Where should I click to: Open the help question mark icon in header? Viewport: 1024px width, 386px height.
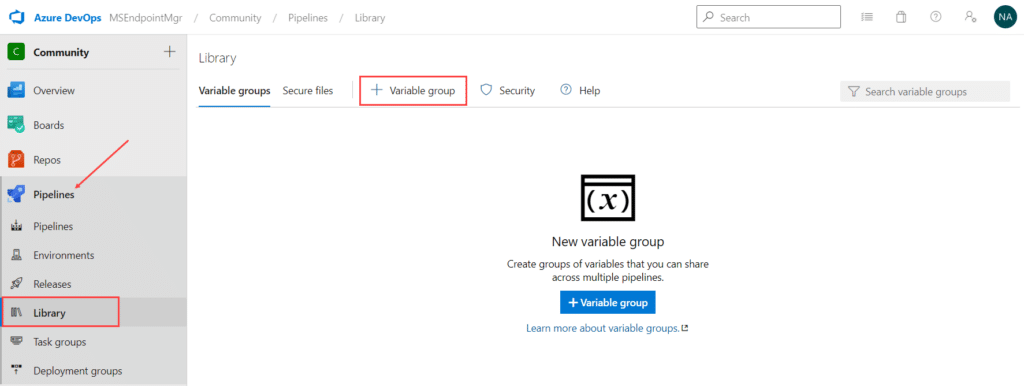936,18
